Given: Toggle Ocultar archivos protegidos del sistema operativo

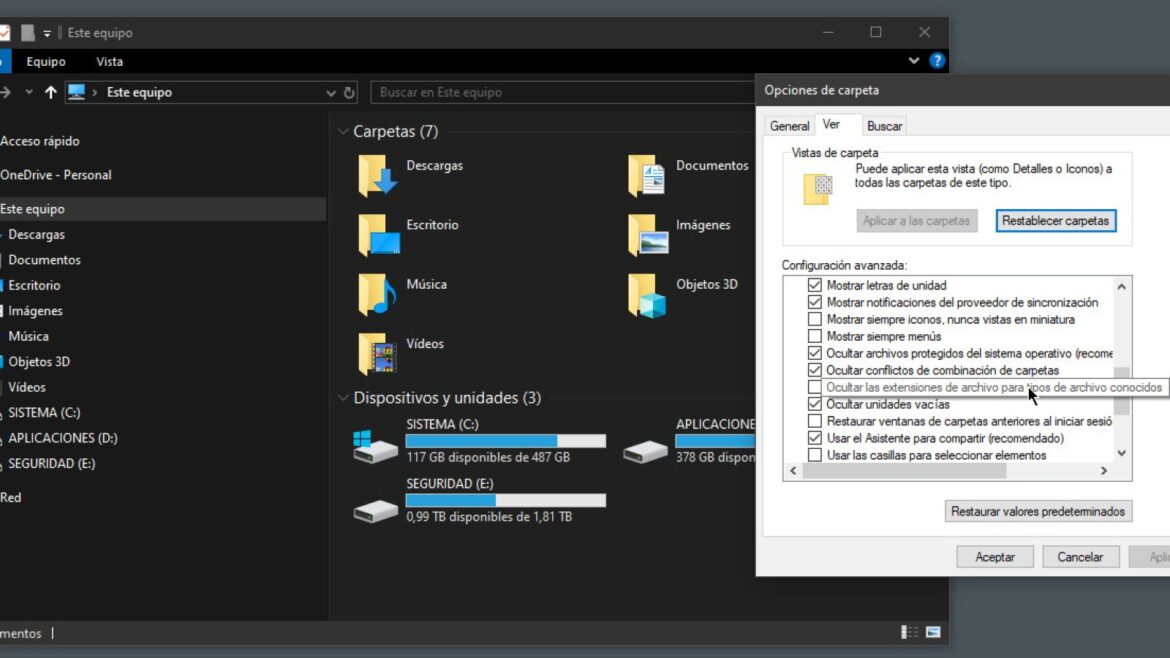Looking at the screenshot, I should click(814, 353).
